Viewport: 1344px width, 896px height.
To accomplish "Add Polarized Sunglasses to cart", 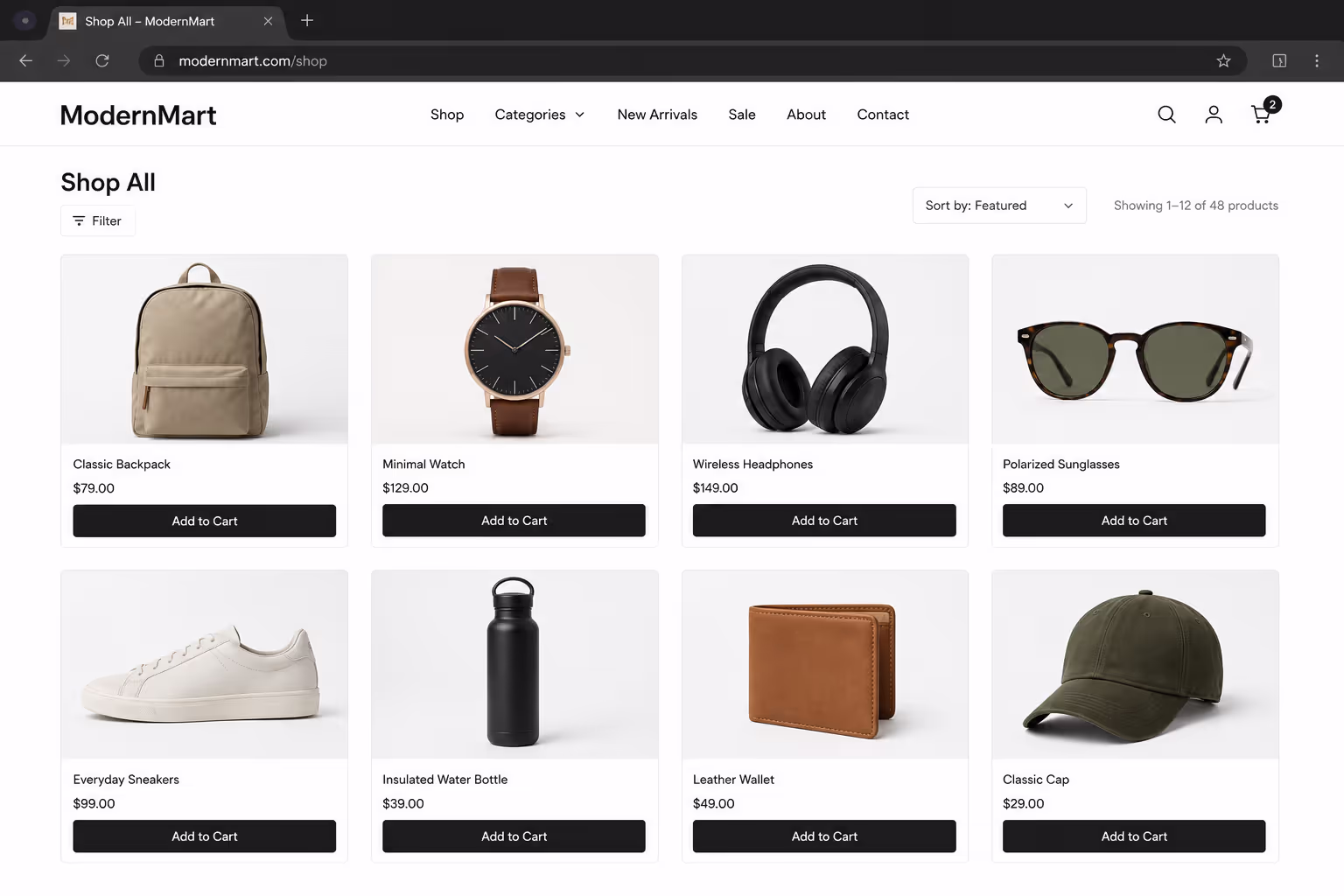I will [x=1134, y=521].
